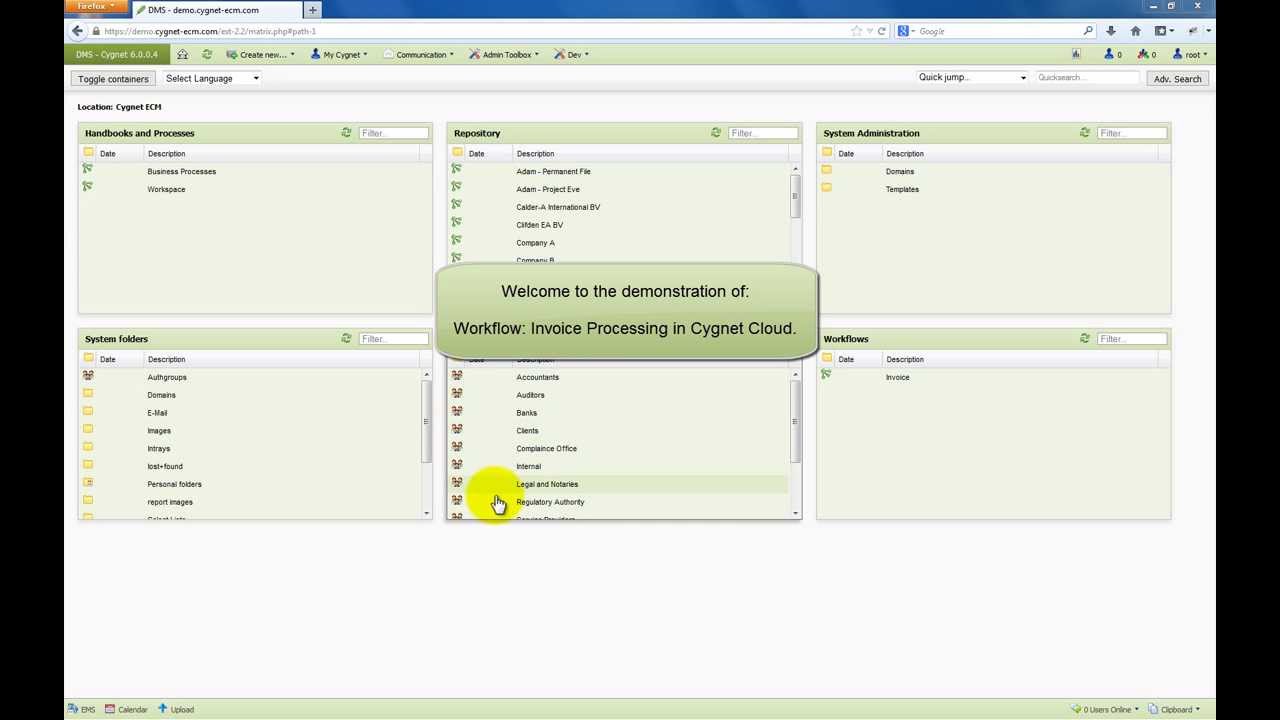Open Domains in System Administration

[x=899, y=171]
